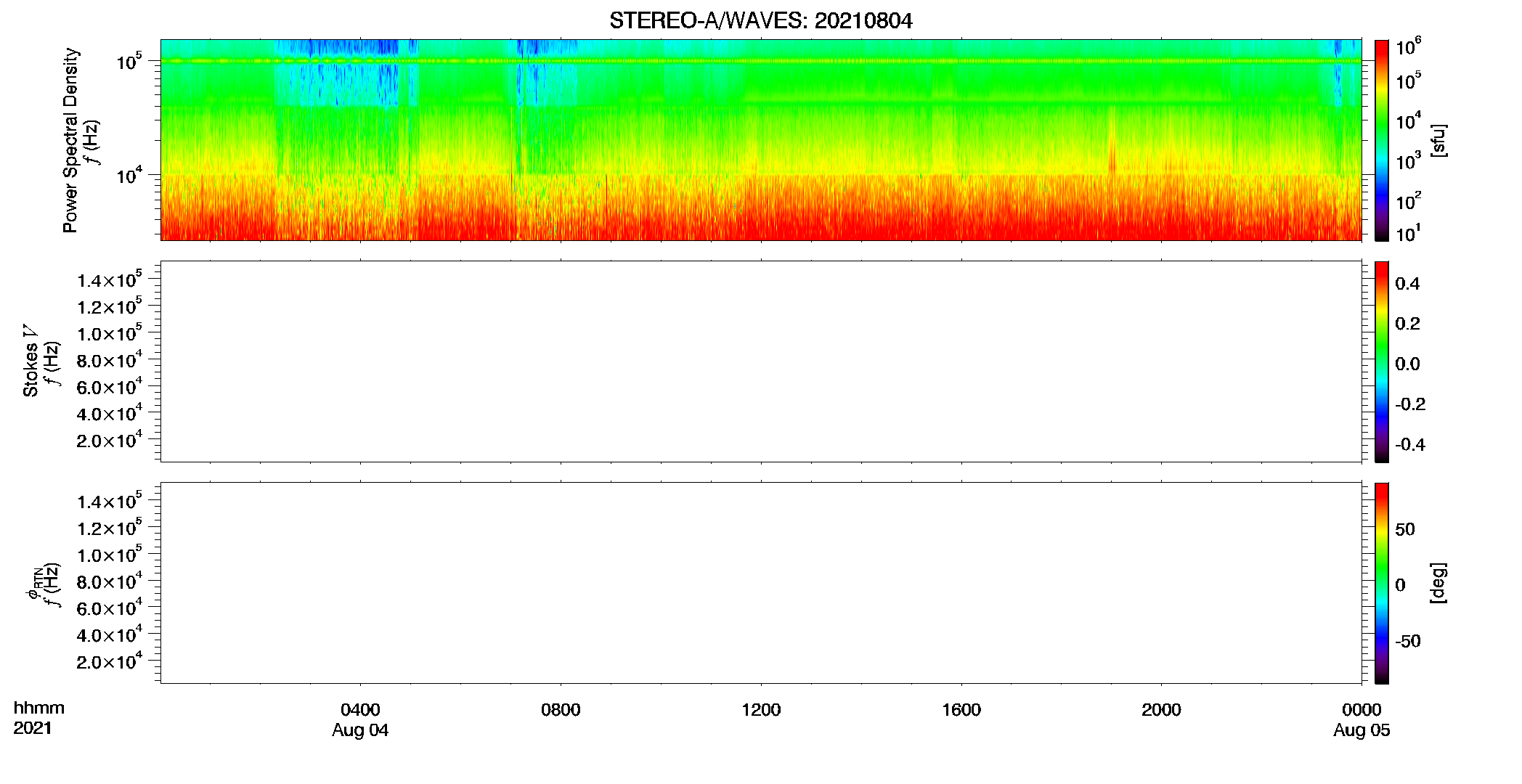
Task: Click the 0.4 tick on Stokes color bar
Action: [x=1407, y=284]
